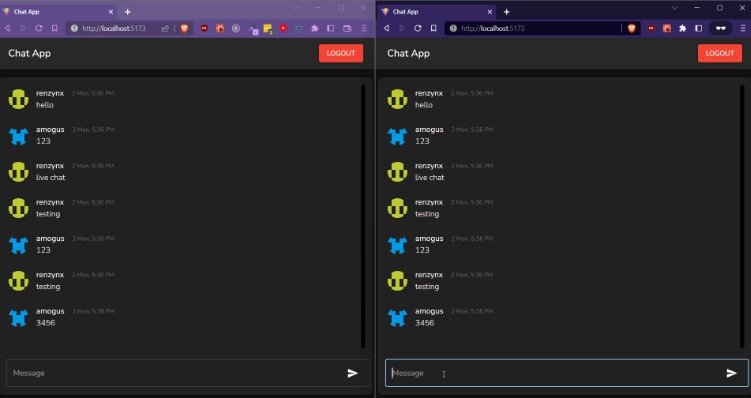Click the private window glasses icon in the right window
The height and width of the screenshot is (398, 751).
pos(720,28)
